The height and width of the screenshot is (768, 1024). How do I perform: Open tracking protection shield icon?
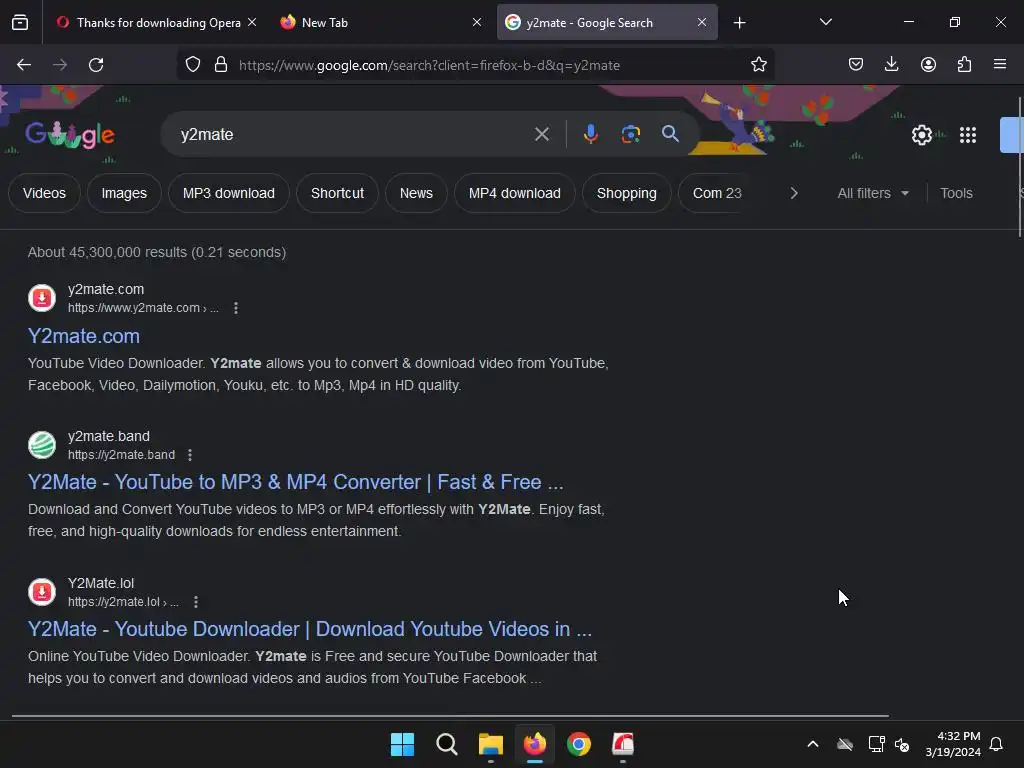(x=193, y=65)
